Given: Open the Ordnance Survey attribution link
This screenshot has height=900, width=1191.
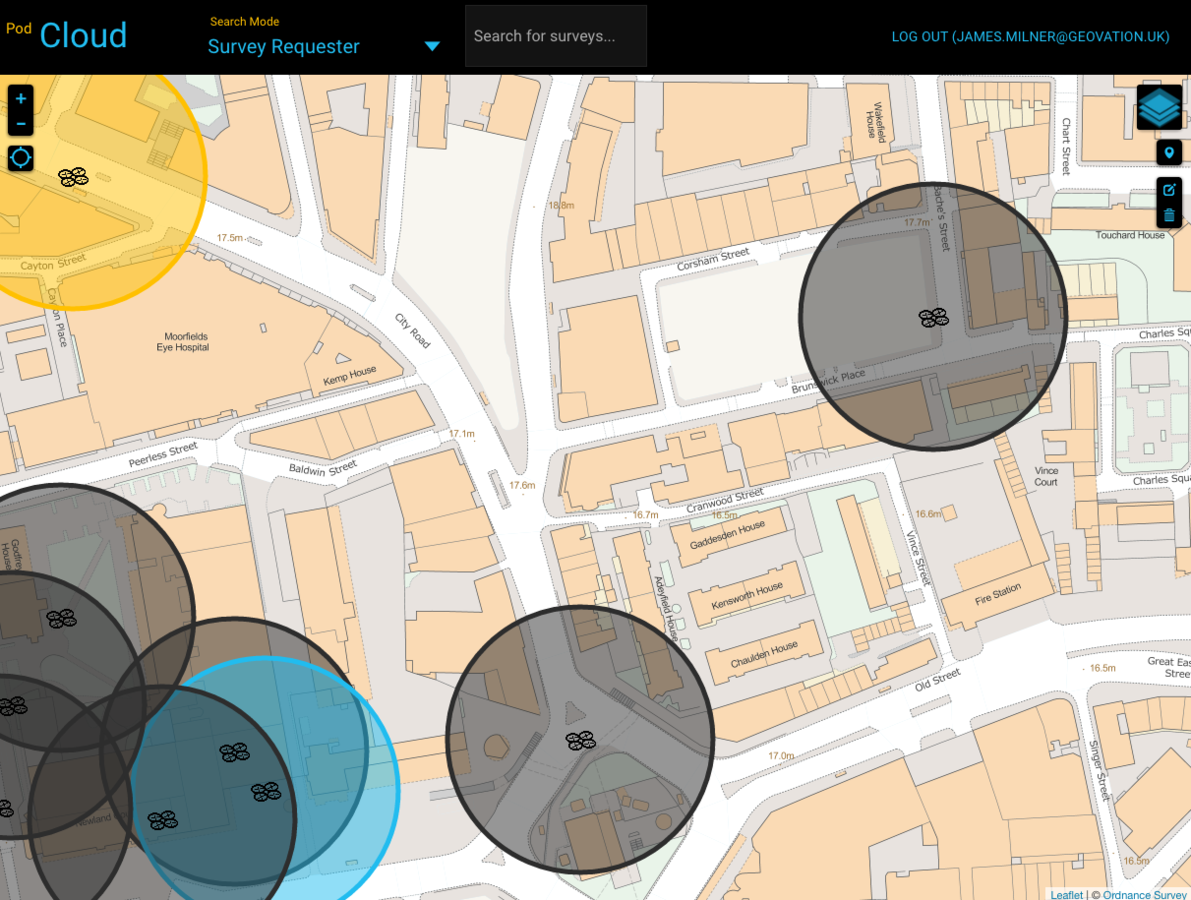Looking at the screenshot, I should (1145, 895).
